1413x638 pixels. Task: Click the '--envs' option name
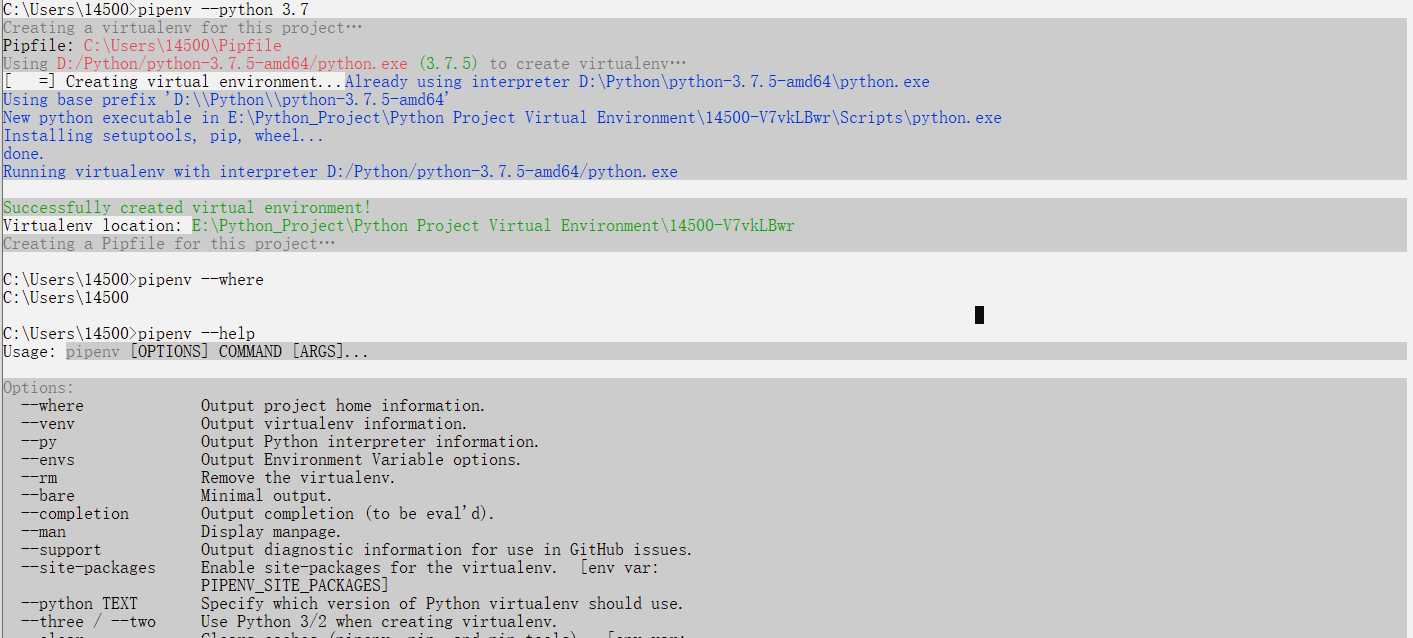tap(48, 460)
